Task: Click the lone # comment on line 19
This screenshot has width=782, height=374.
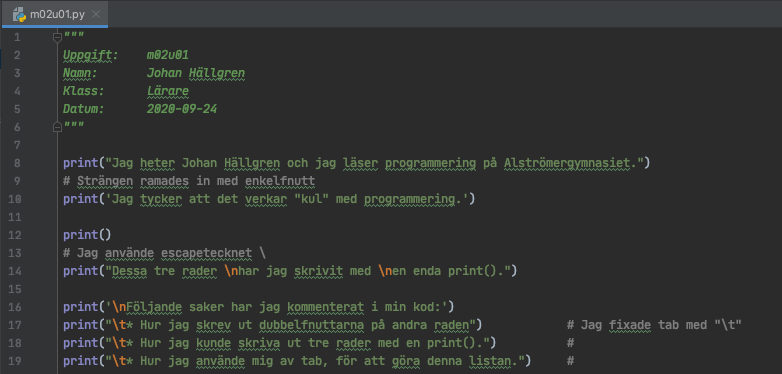Action: 571,361
